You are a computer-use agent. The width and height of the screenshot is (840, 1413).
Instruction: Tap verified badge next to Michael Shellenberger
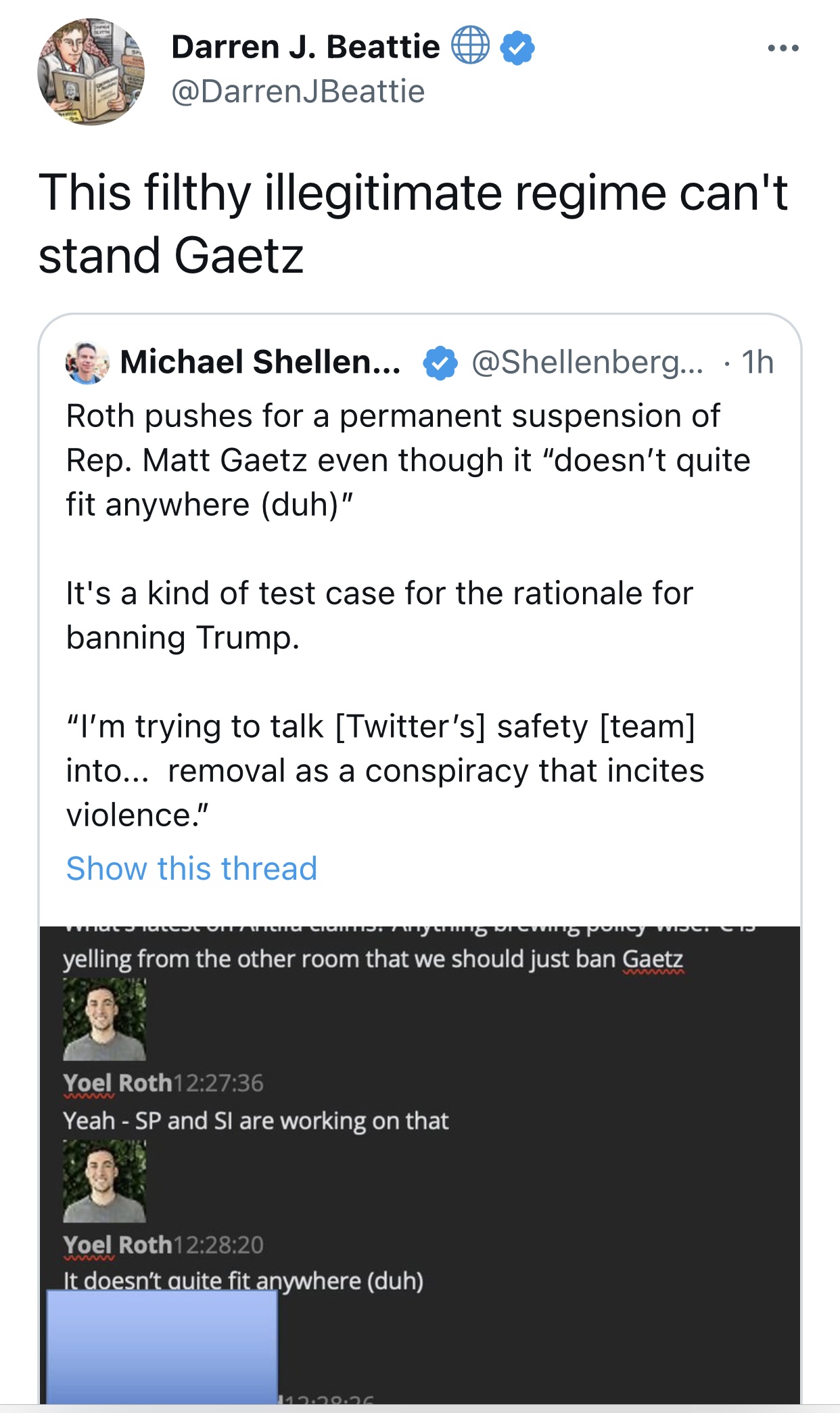click(440, 363)
